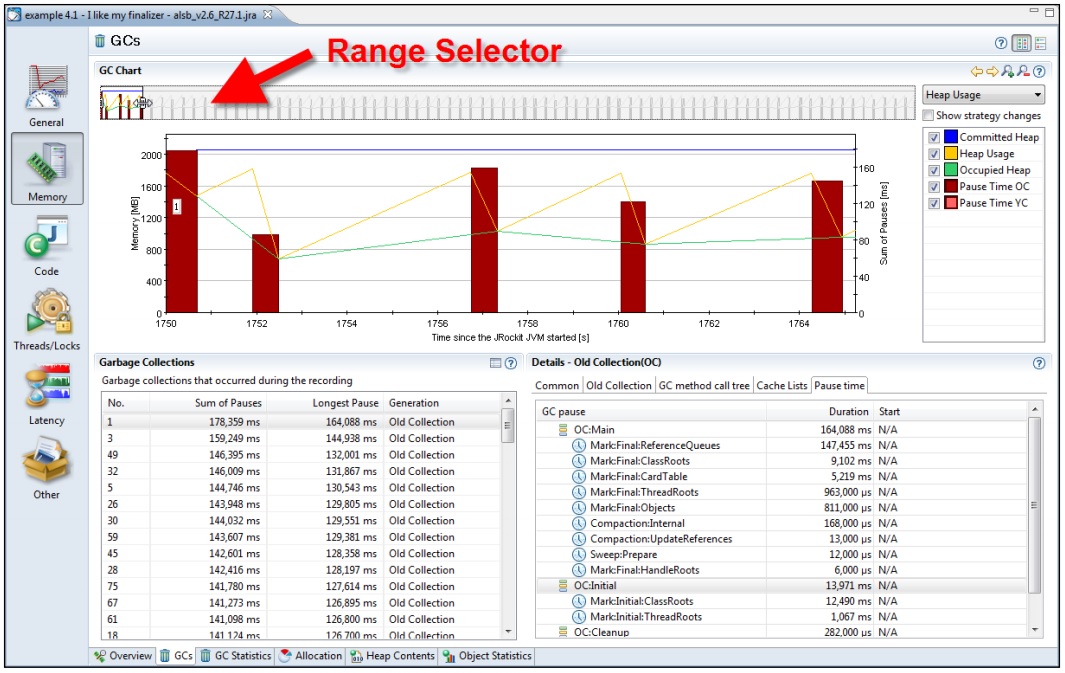Switch to the GC method call tree tab
This screenshot has width=1065, height=673.
click(704, 385)
